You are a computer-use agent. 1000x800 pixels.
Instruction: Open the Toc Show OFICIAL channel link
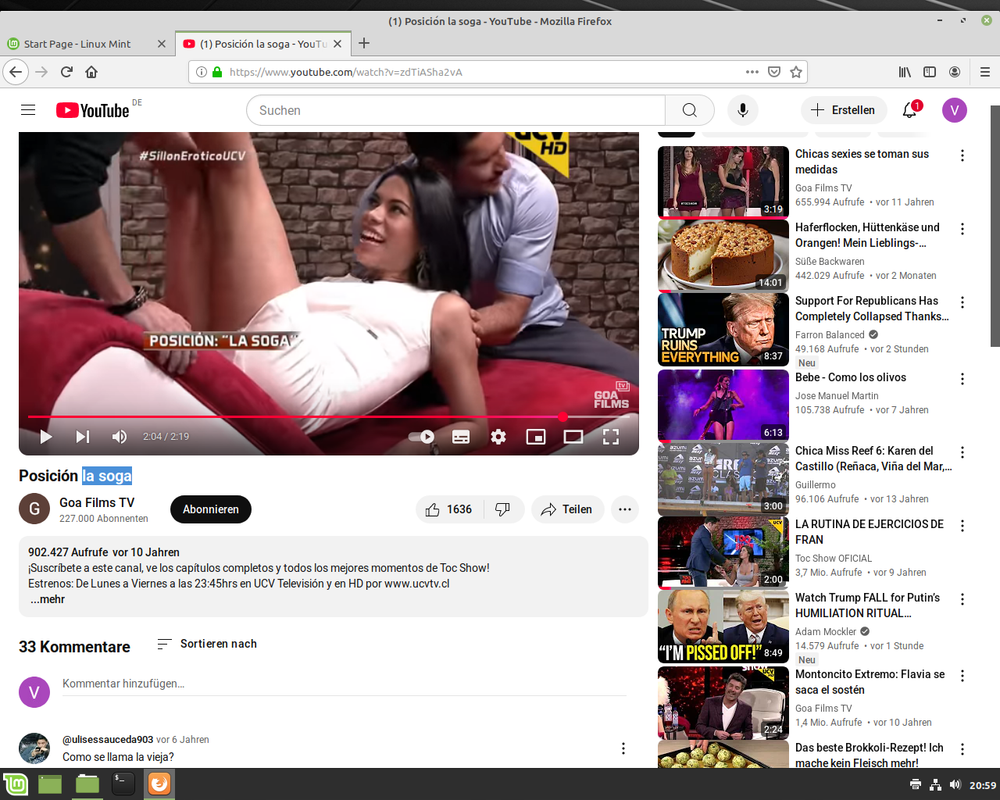click(x=833, y=558)
